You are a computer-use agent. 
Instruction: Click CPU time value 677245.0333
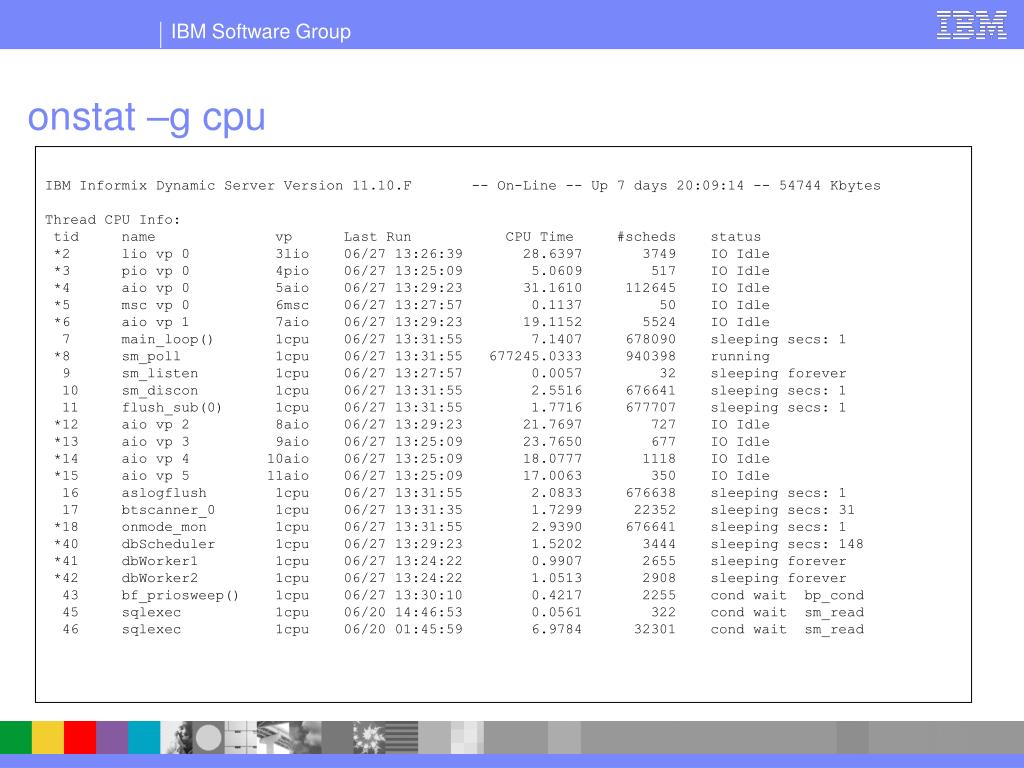[x=536, y=356]
